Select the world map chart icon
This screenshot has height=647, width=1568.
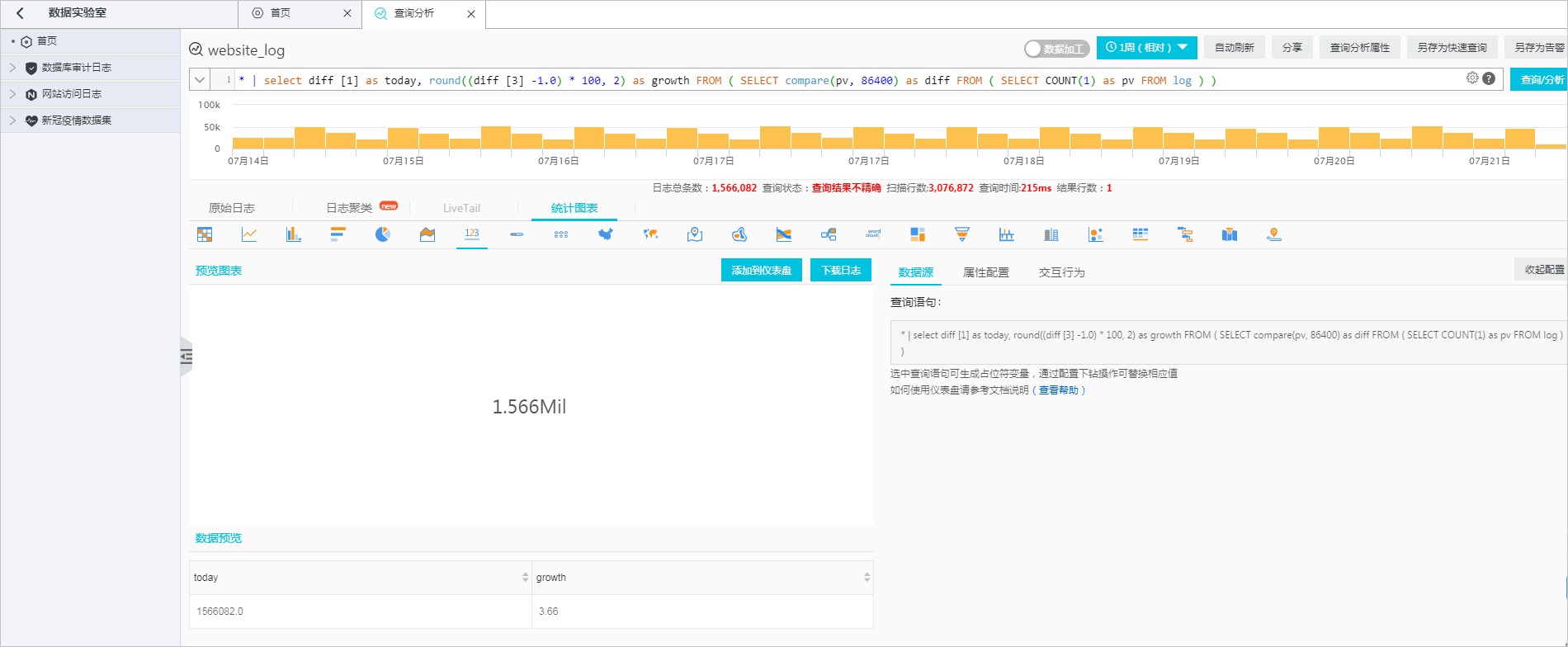650,234
